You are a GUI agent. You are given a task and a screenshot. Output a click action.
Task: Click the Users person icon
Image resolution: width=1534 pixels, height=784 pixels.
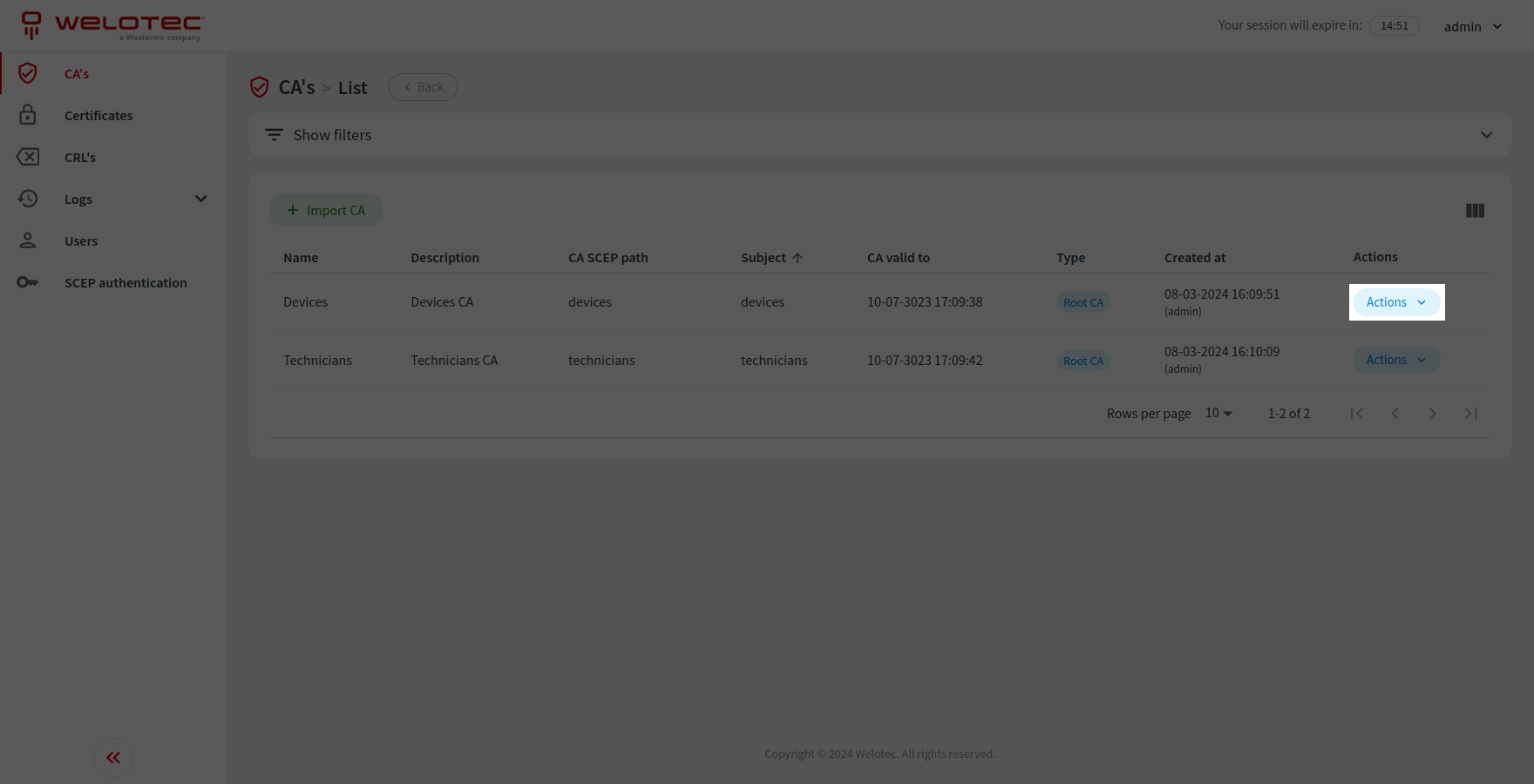tap(28, 240)
